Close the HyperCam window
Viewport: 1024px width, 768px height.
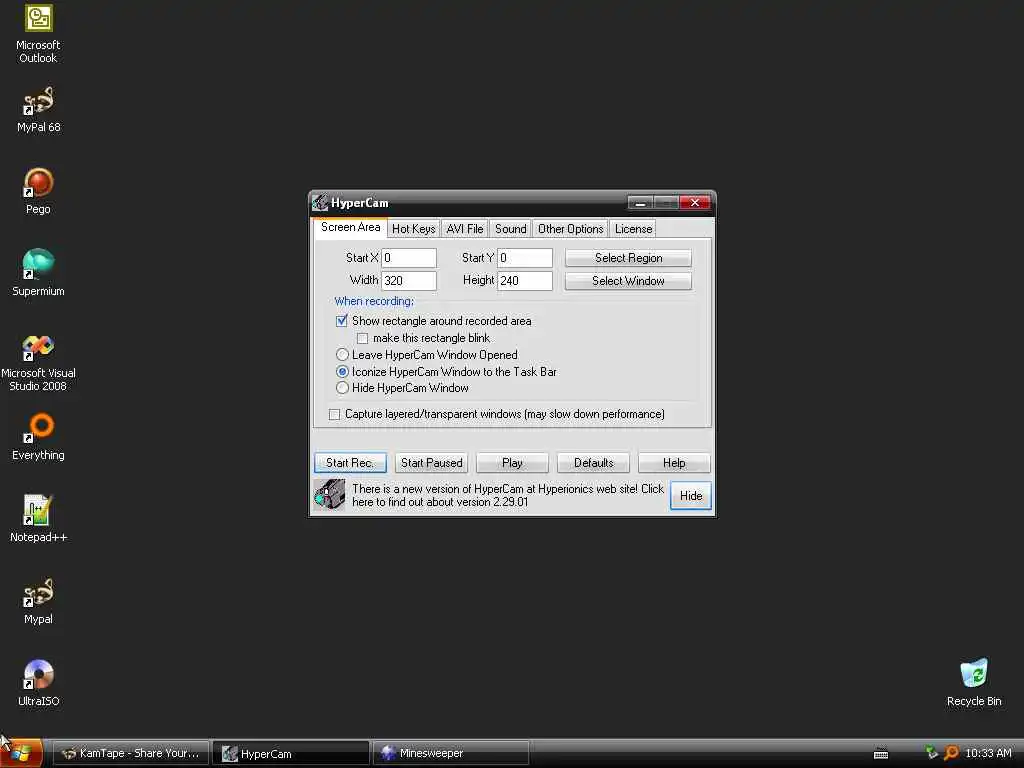(695, 203)
